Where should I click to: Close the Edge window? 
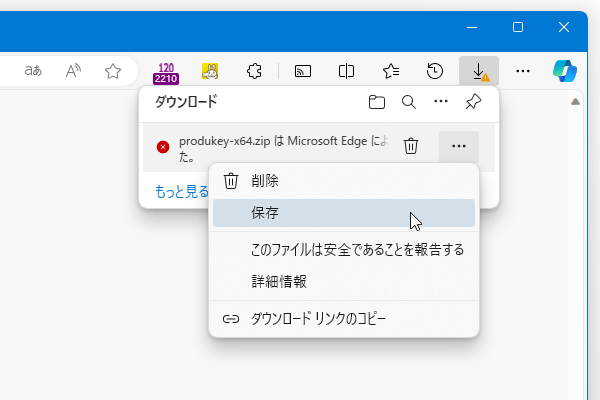click(564, 27)
